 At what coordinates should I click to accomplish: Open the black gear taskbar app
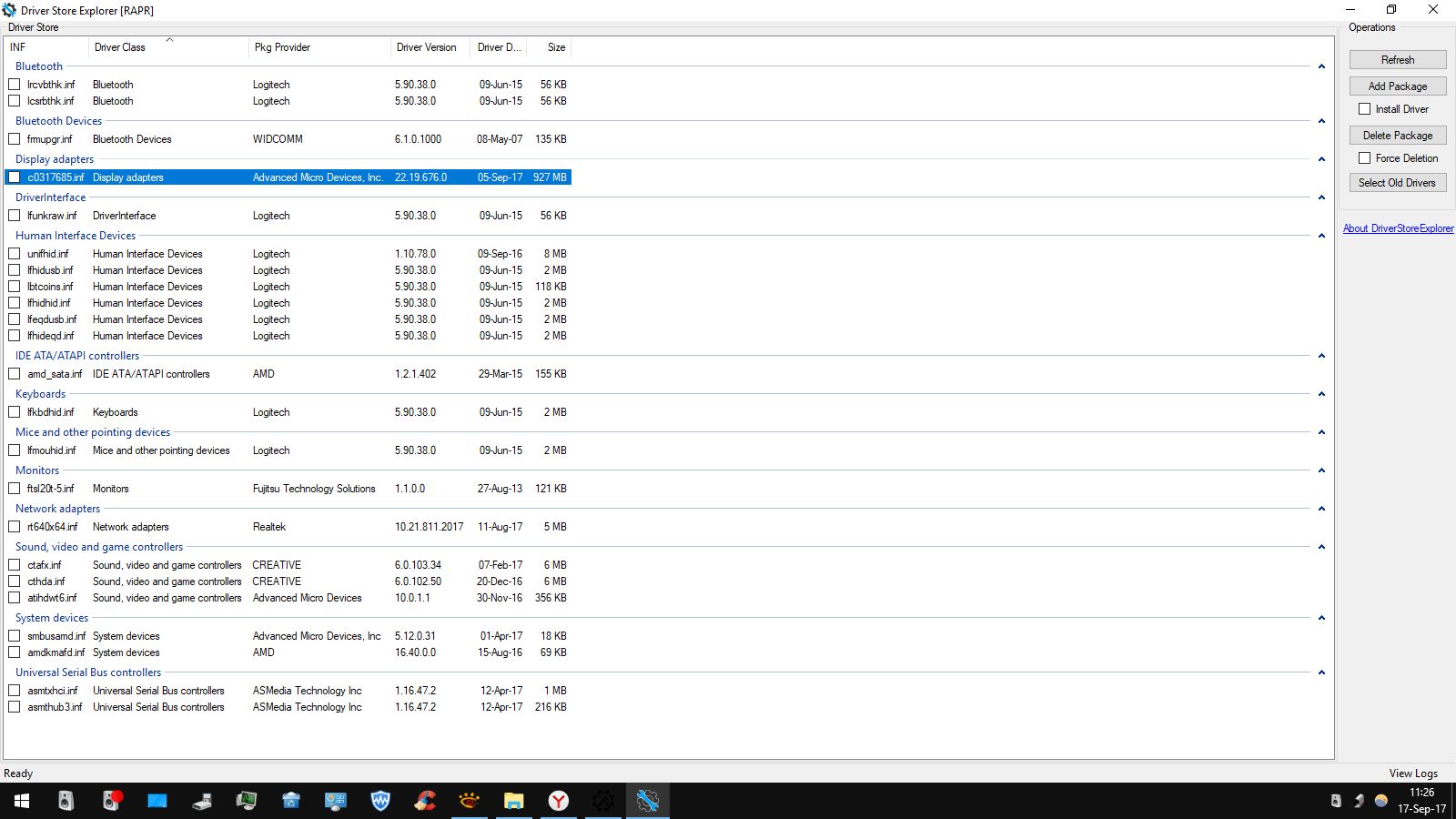coord(603,801)
